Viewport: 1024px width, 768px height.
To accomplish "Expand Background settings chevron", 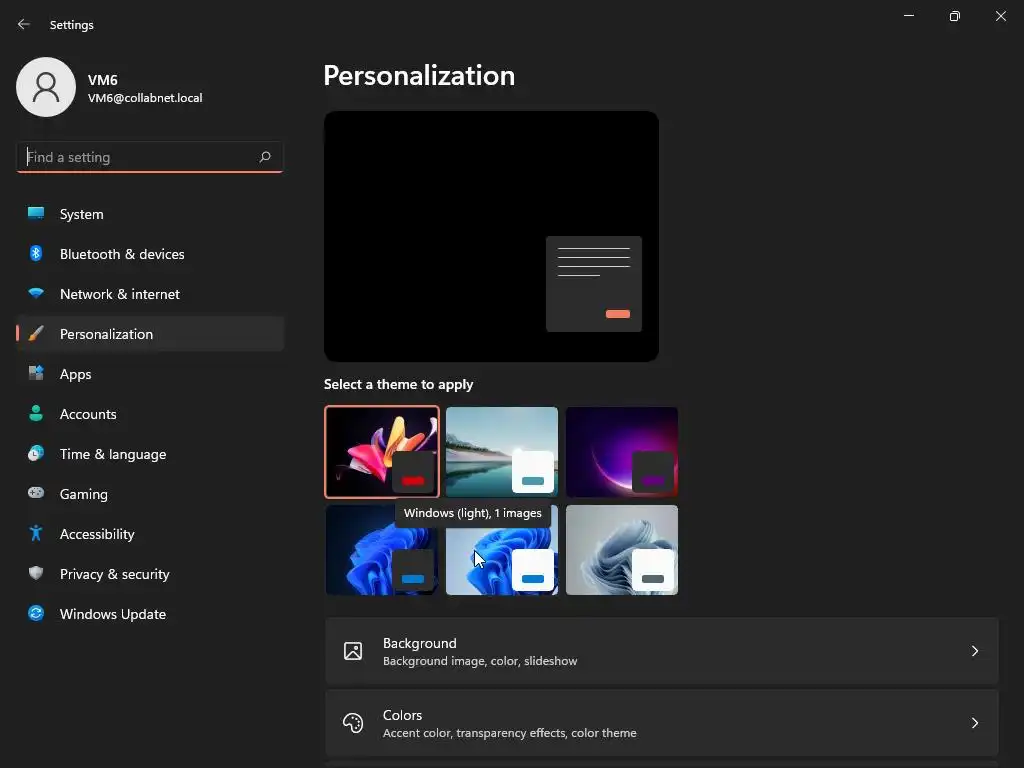I will point(974,651).
